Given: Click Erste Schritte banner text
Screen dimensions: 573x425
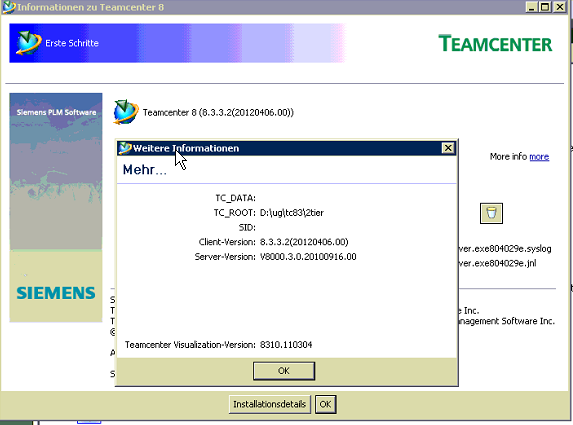Looking at the screenshot, I should click(72, 43).
